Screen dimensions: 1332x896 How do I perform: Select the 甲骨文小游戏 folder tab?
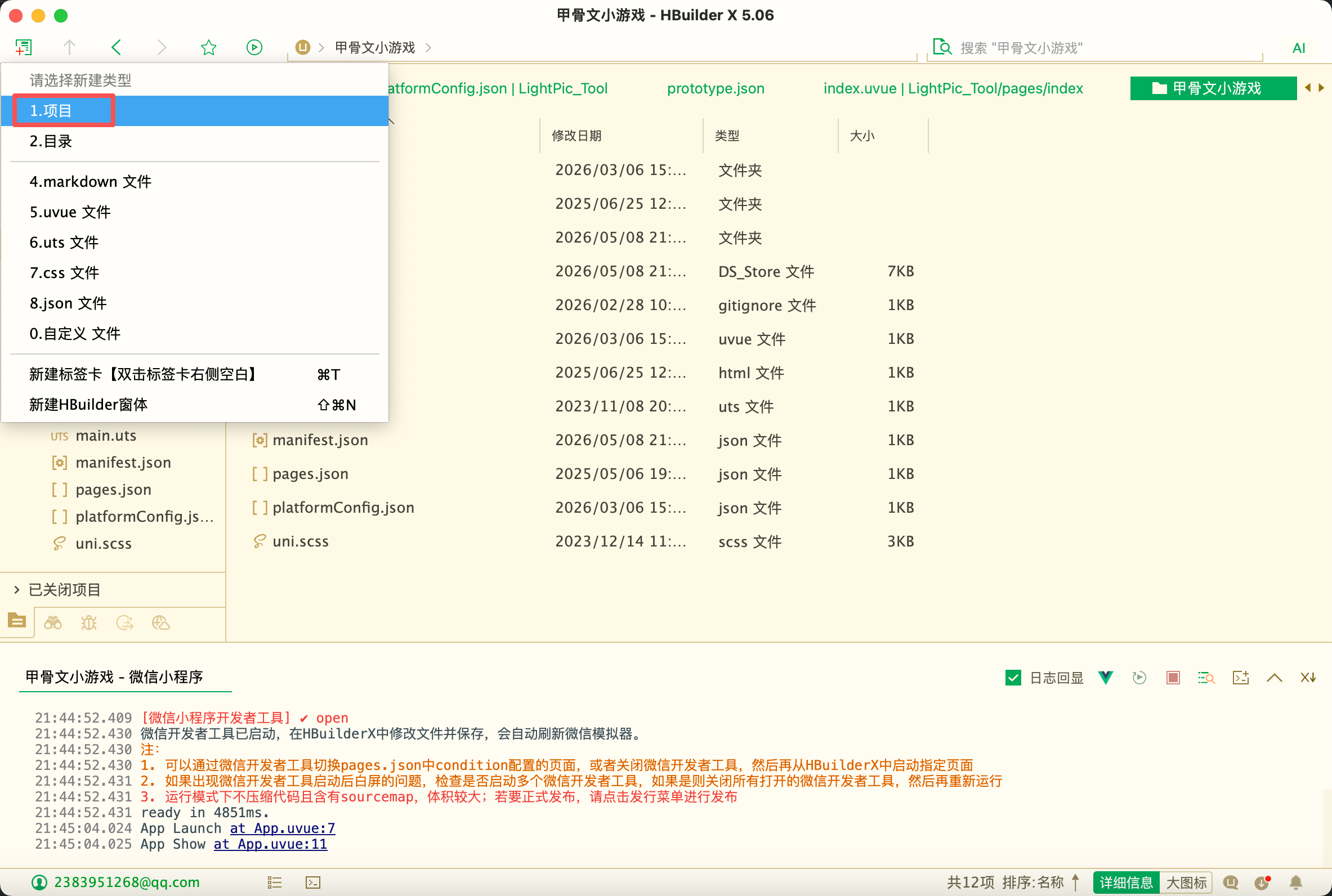tap(1213, 88)
